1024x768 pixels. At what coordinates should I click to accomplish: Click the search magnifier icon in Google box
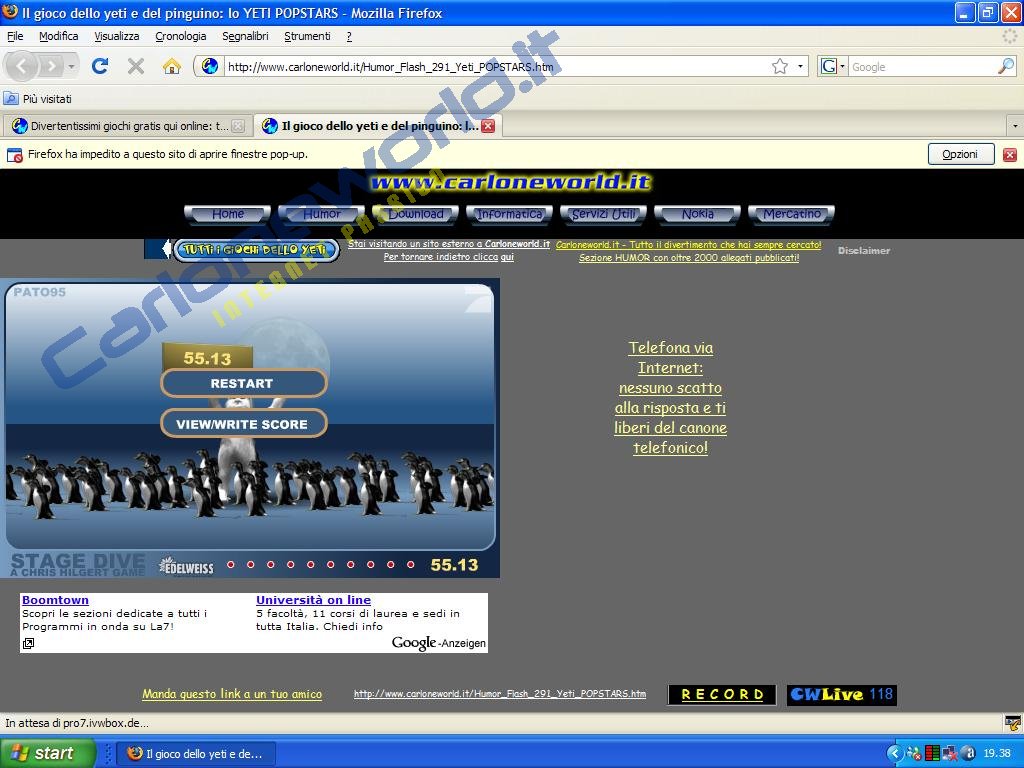tap(1006, 66)
